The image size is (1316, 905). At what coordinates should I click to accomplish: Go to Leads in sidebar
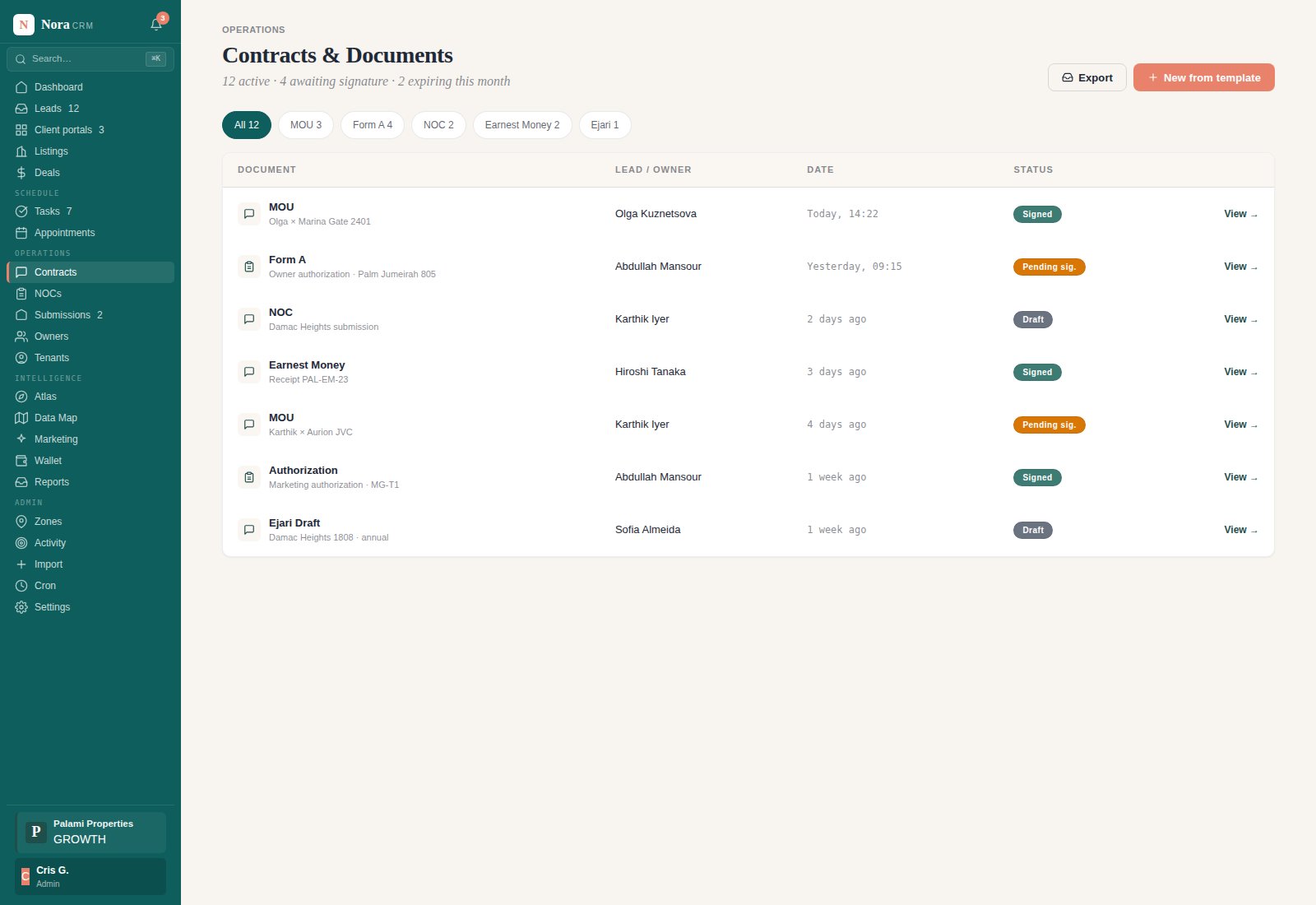(90, 109)
